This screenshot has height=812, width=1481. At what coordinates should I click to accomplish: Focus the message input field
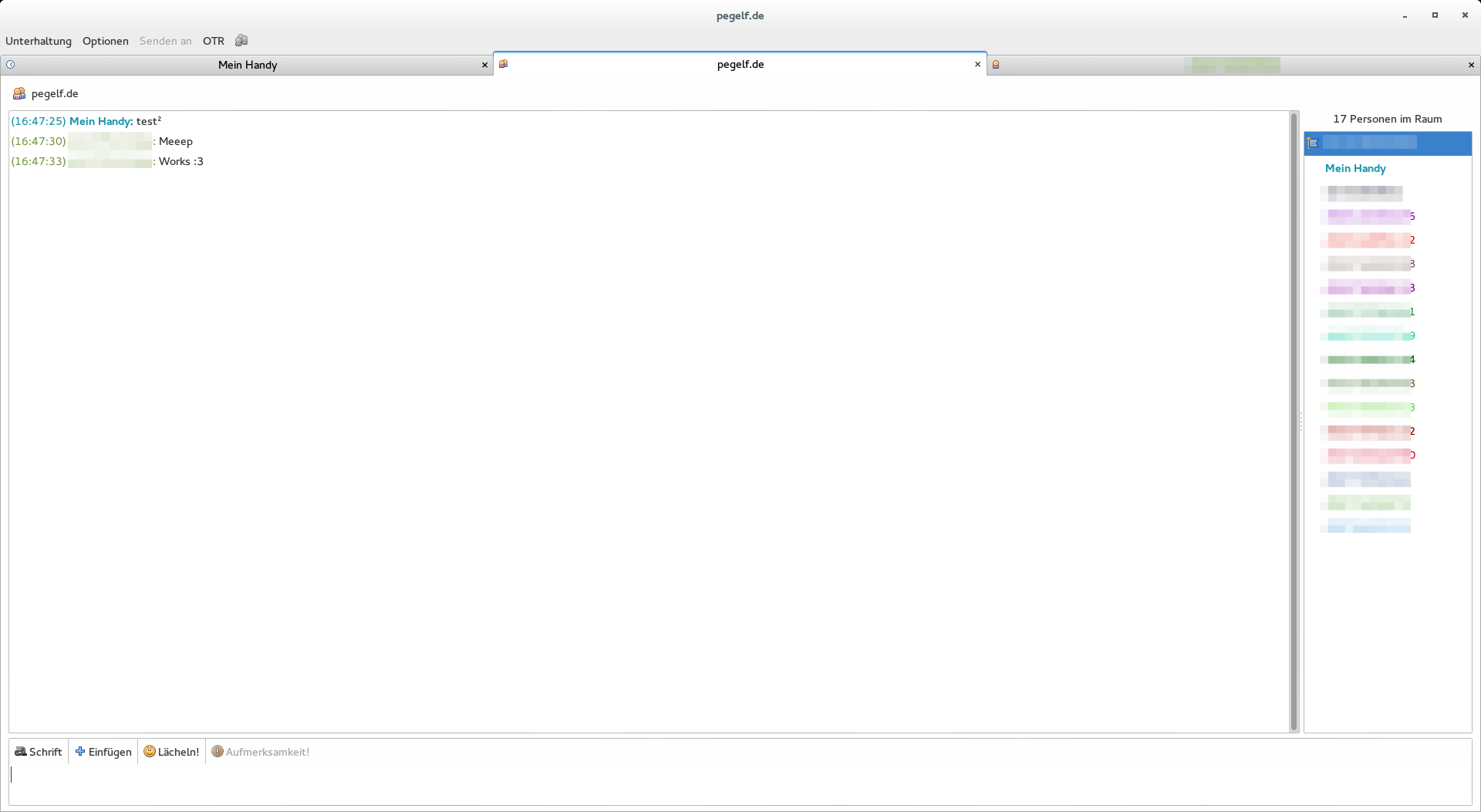click(x=740, y=784)
